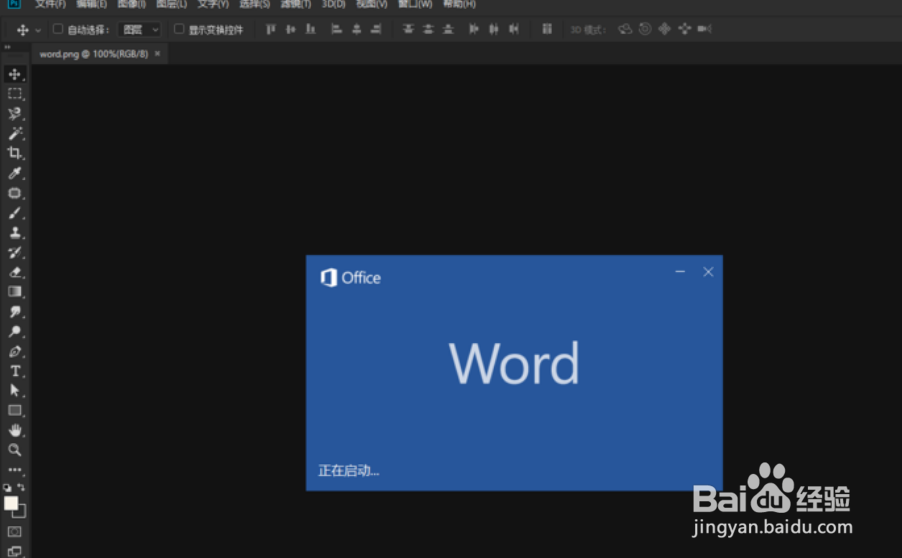The height and width of the screenshot is (558, 902).
Task: Reset default foreground and background colors
Action: click(x=7, y=487)
